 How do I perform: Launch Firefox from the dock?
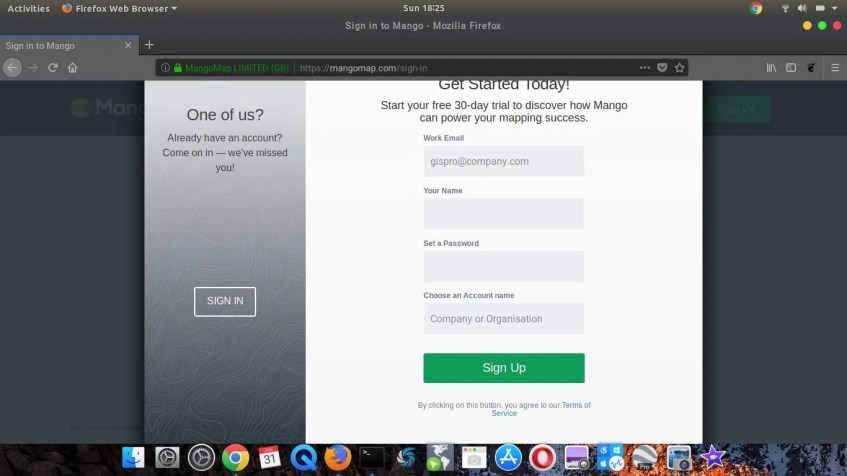tap(338, 458)
